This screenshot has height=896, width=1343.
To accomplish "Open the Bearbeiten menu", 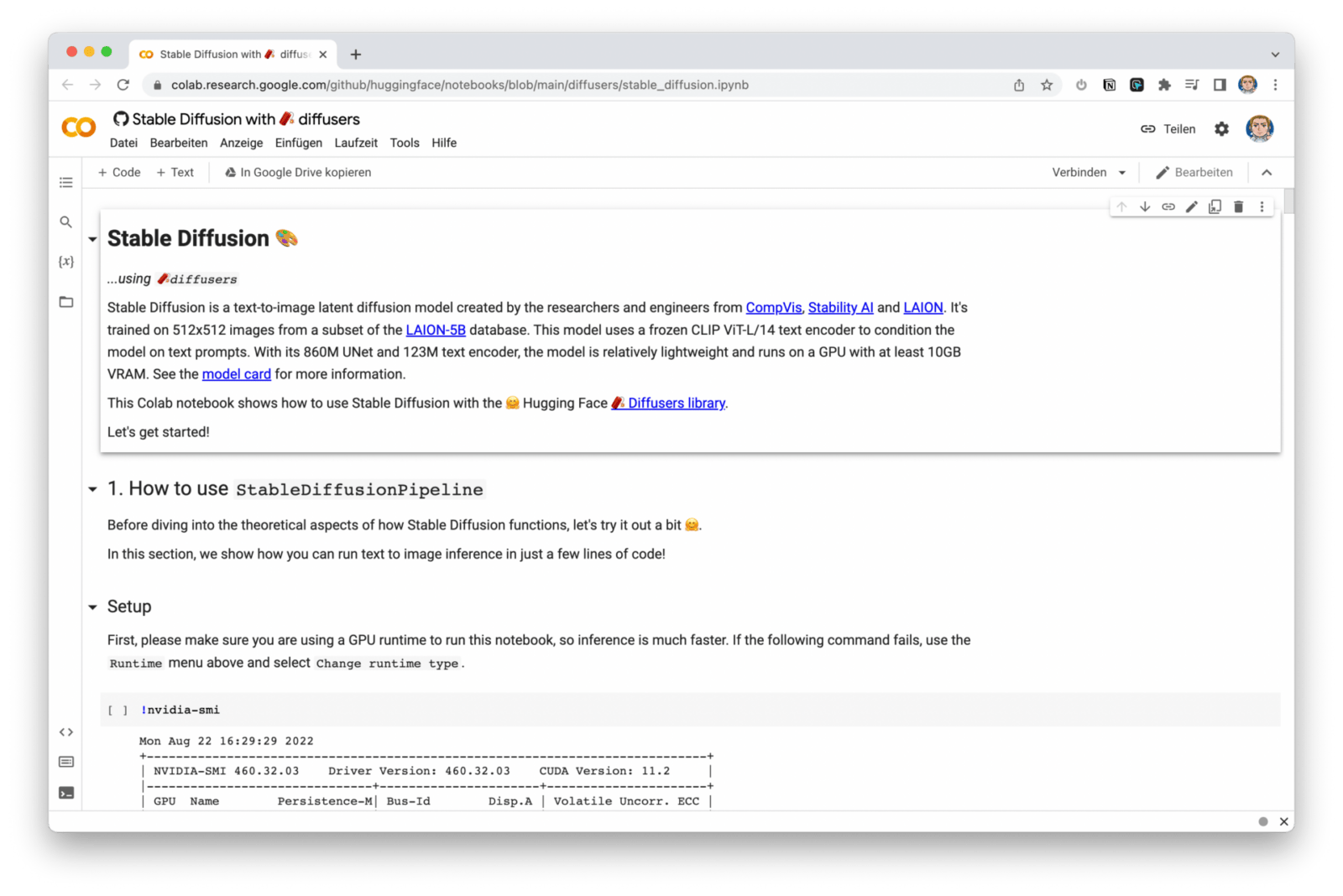I will click(x=179, y=143).
